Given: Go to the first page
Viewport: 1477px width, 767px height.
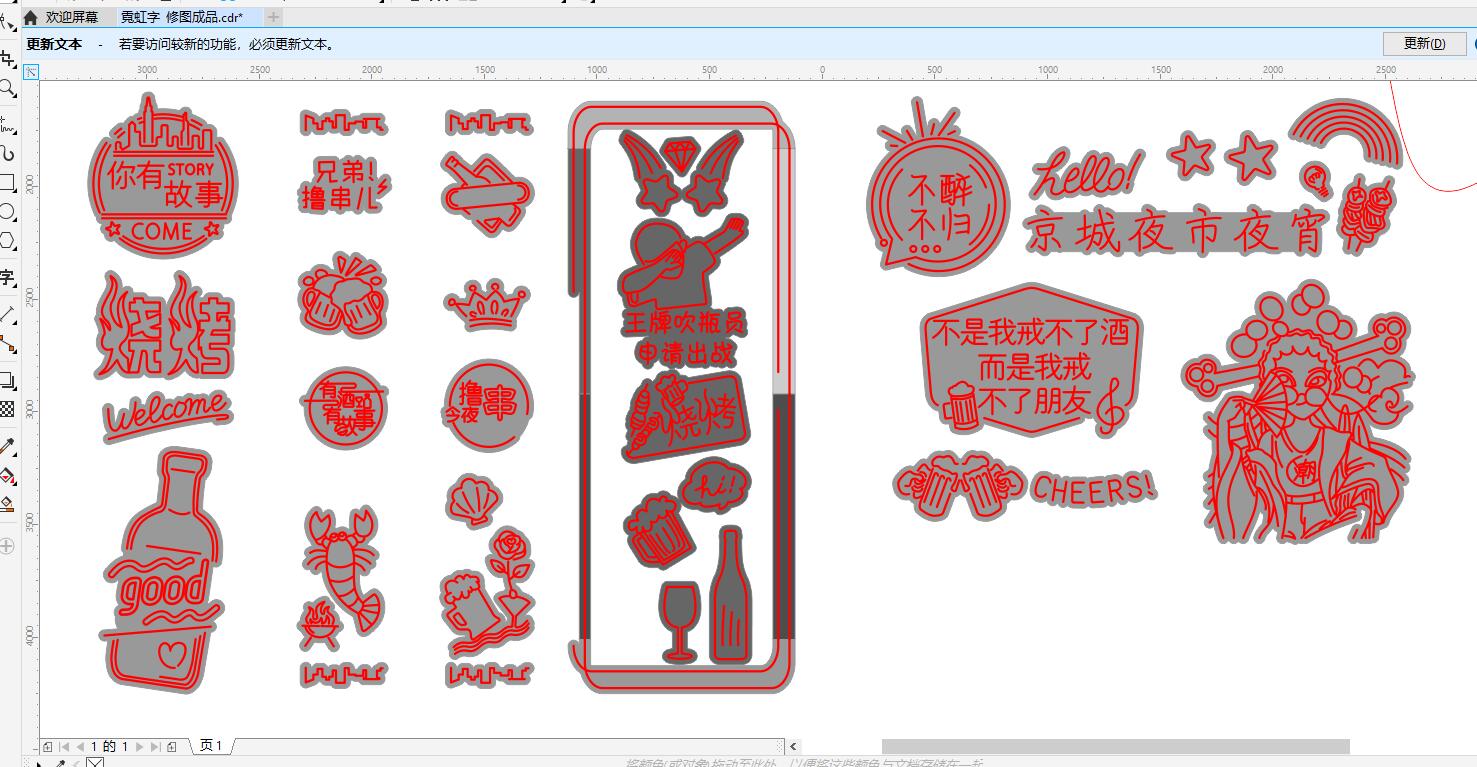Looking at the screenshot, I should 65,746.
